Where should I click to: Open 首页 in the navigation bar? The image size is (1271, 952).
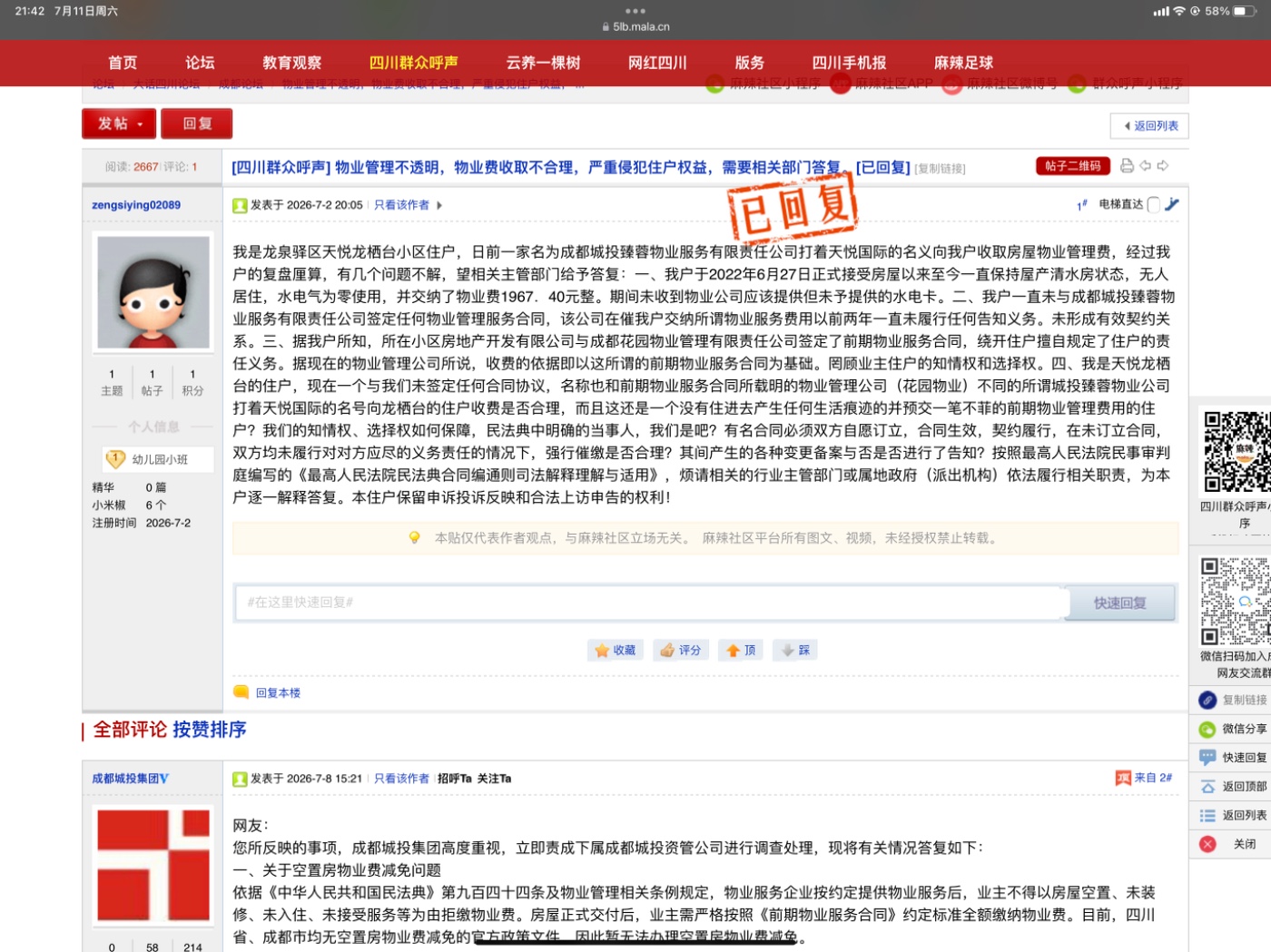pyautogui.click(x=123, y=63)
